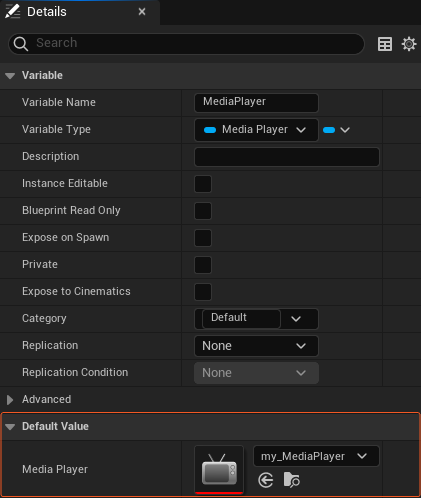Viewport: 421px width, 498px height.
Task: Enable the Private checkbox
Action: coord(203,265)
